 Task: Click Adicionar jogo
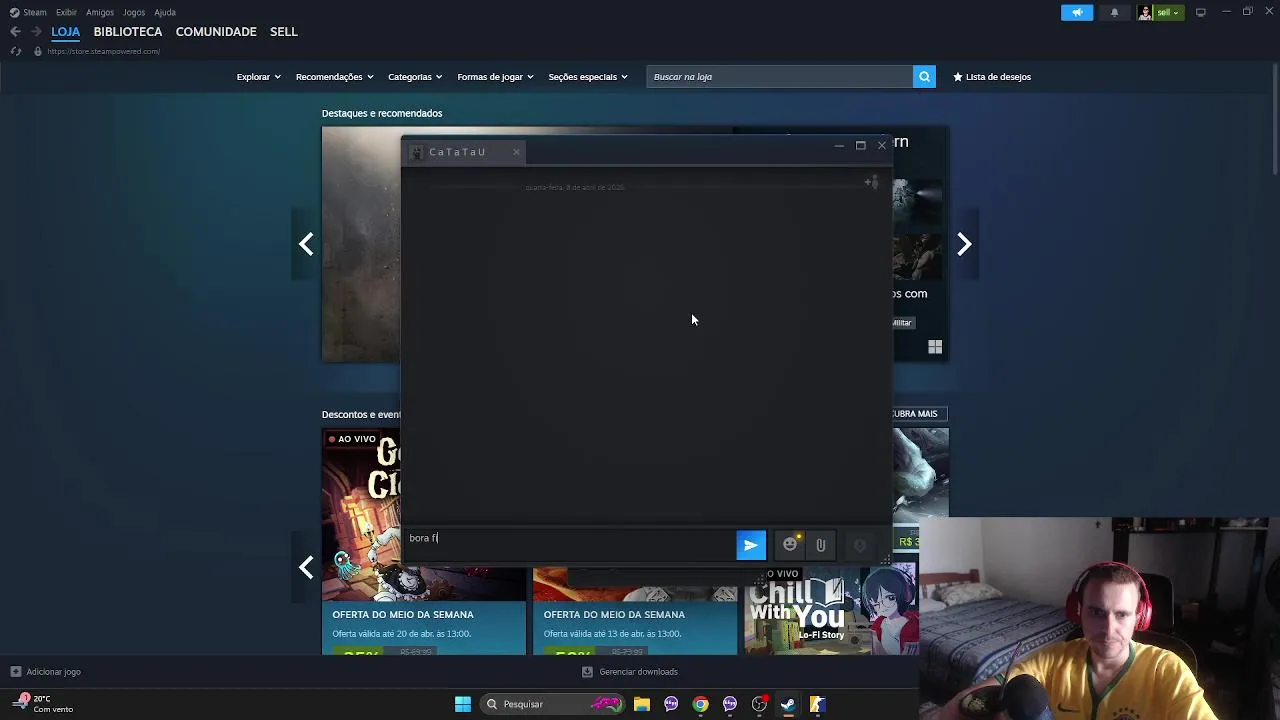point(45,672)
